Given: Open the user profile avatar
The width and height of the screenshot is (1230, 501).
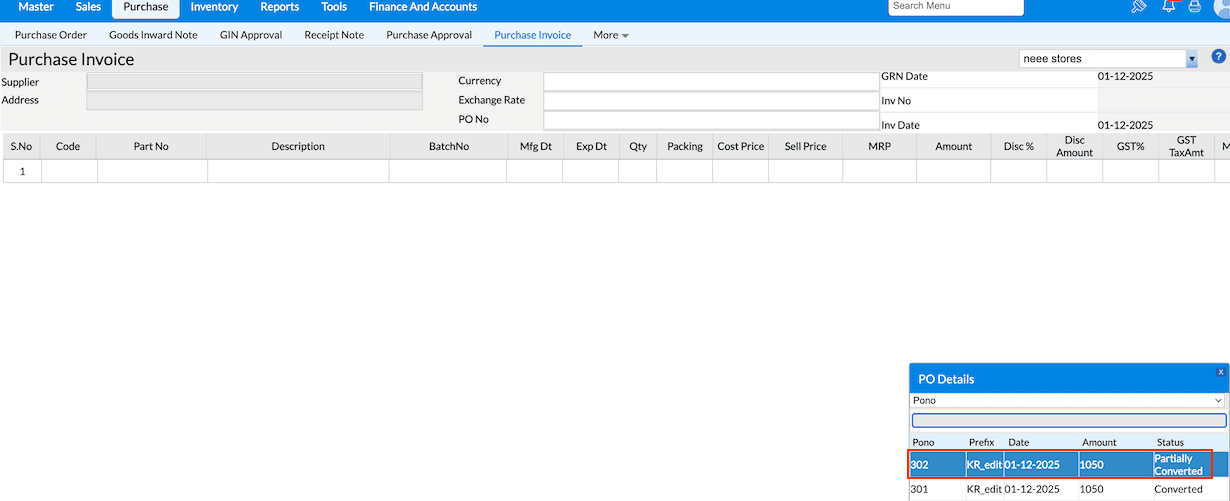Looking at the screenshot, I should click(x=1222, y=7).
